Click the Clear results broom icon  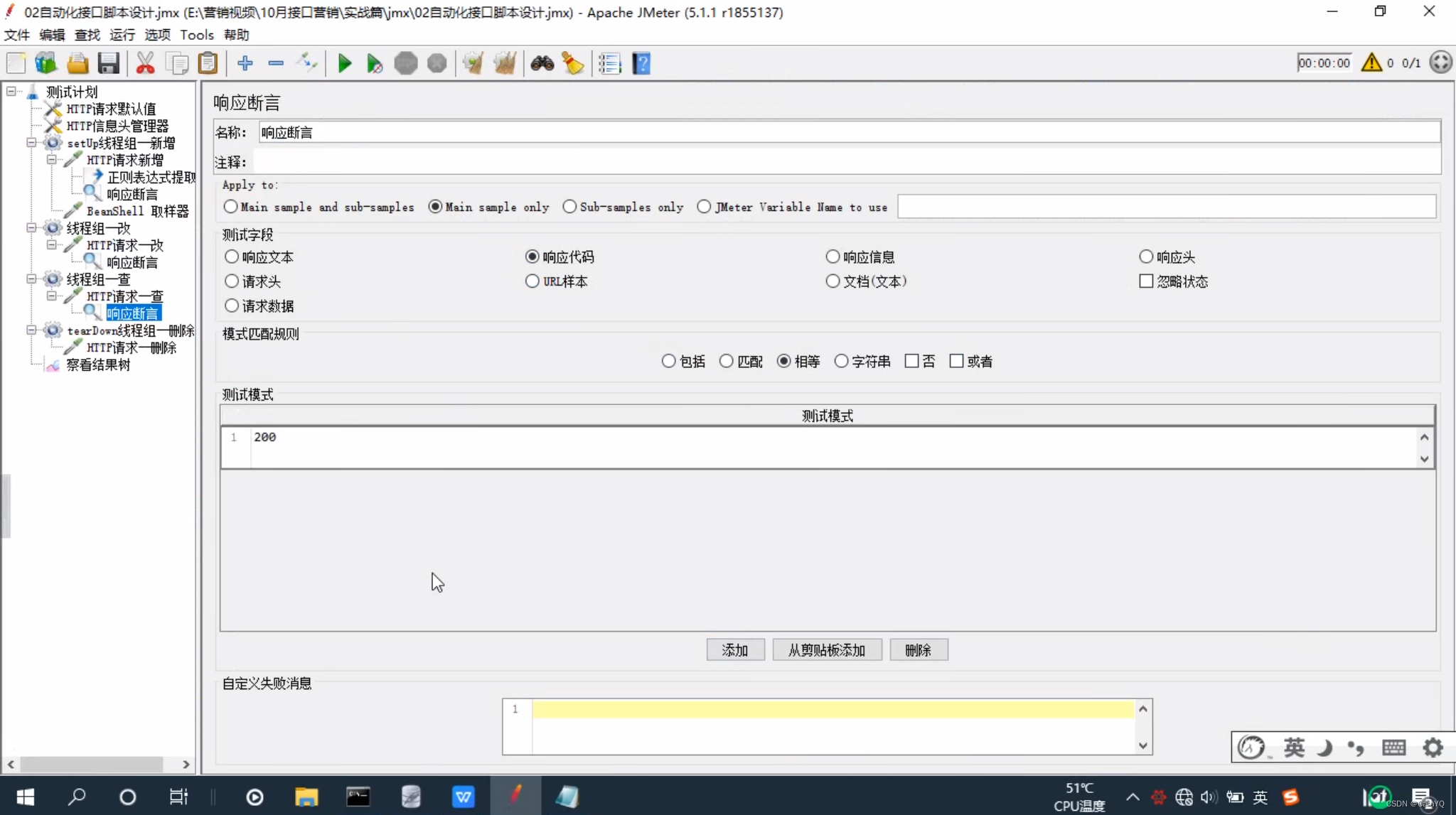coord(473,63)
